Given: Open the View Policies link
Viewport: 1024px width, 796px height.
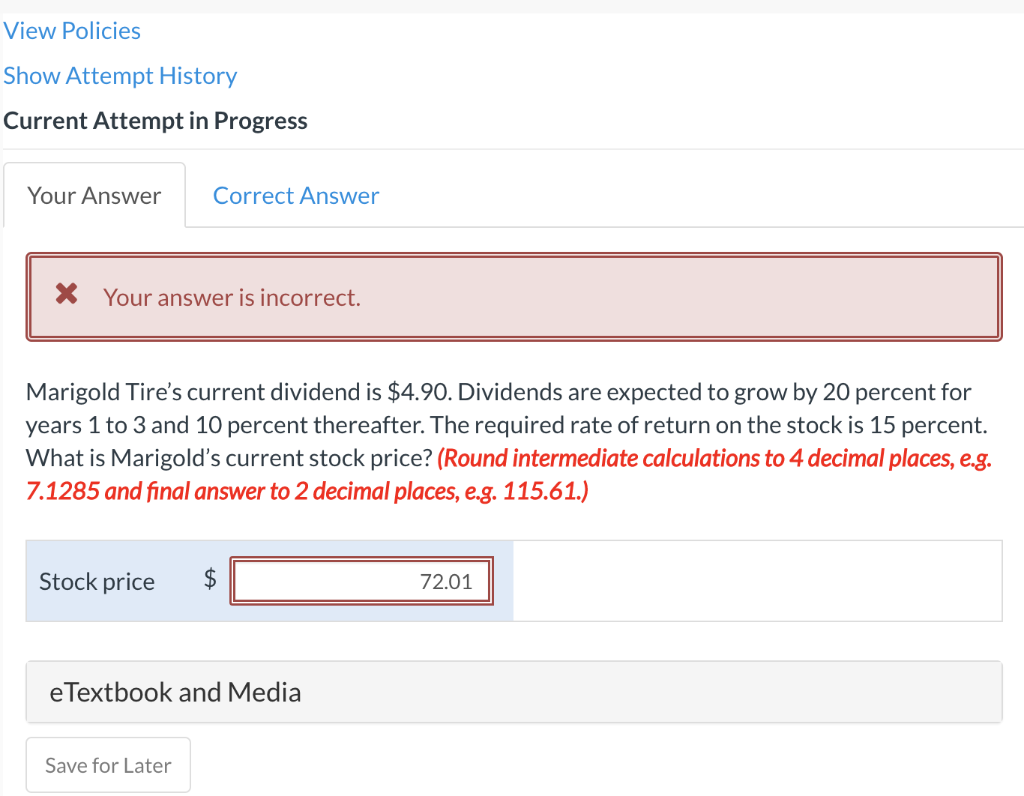Looking at the screenshot, I should [71, 30].
